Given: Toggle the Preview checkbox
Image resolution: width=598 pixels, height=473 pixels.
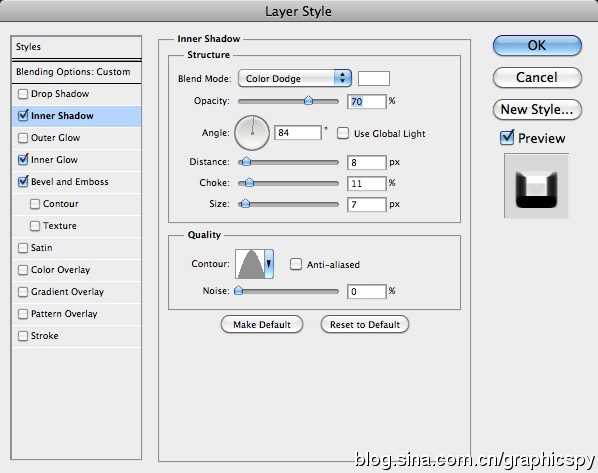Looking at the screenshot, I should (507, 137).
